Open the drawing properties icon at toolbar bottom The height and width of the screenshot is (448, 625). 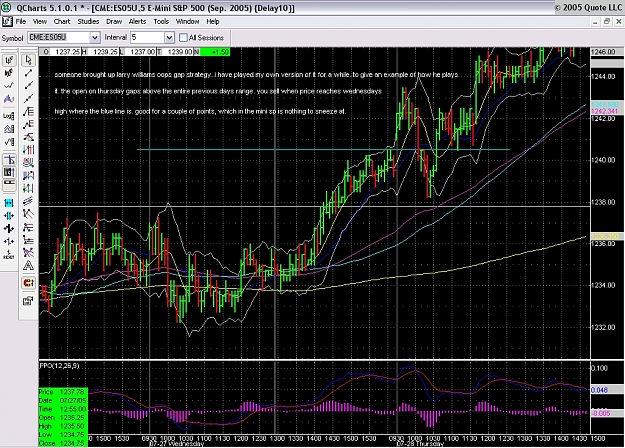coord(28,301)
